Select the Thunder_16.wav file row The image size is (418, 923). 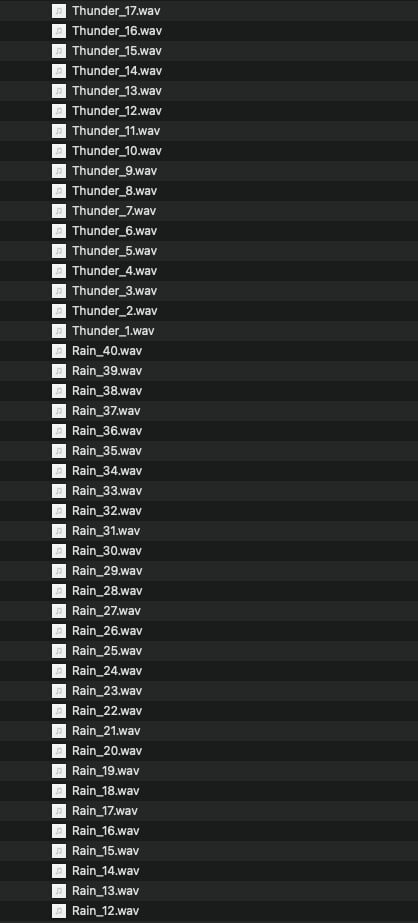coord(209,31)
